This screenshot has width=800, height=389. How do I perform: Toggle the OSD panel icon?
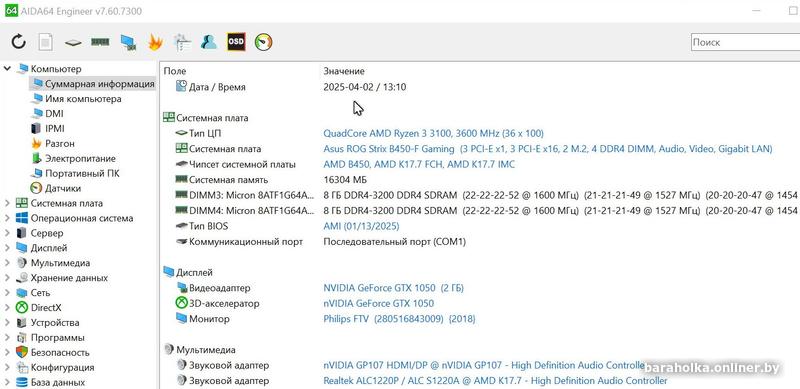pyautogui.click(x=236, y=42)
